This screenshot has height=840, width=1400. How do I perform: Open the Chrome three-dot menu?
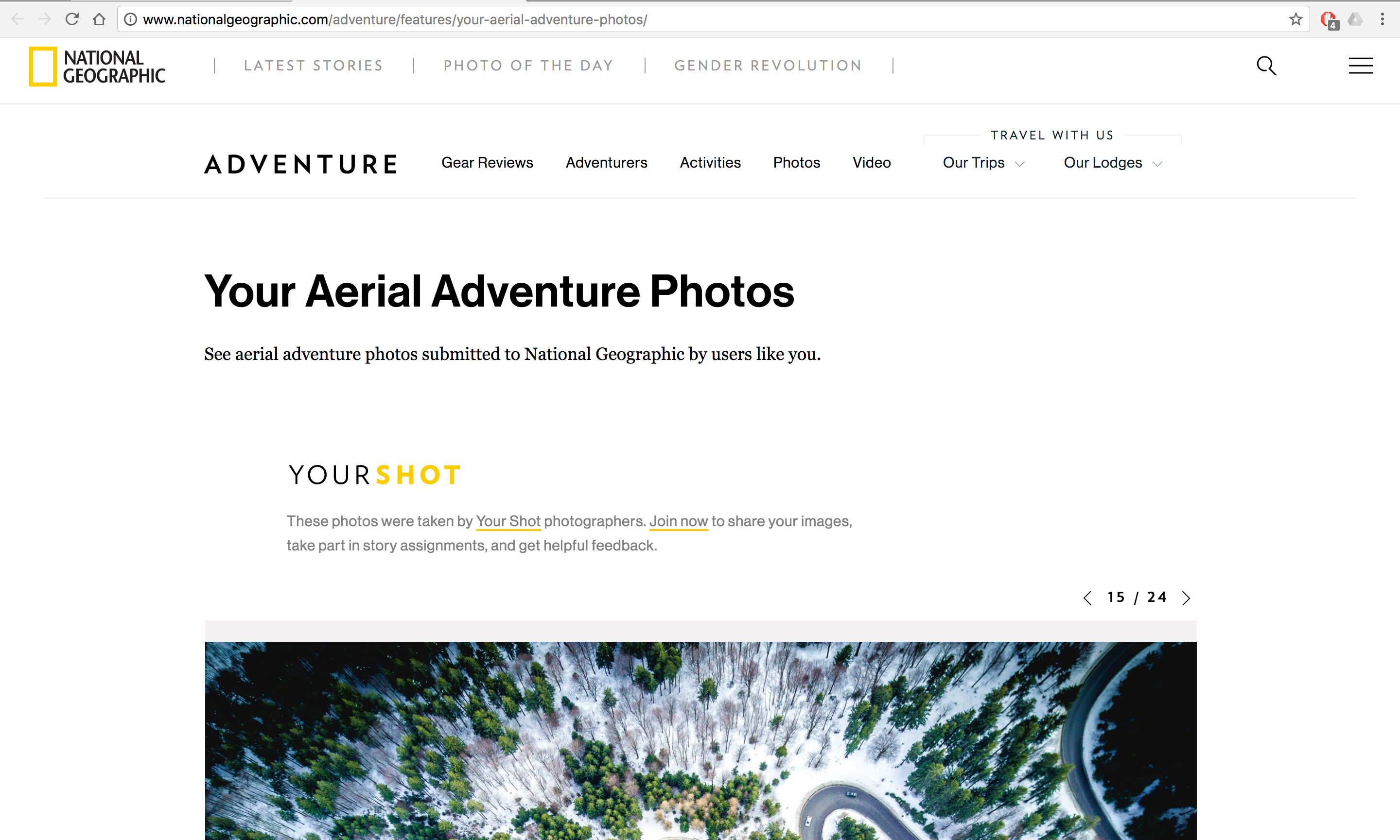pyautogui.click(x=1382, y=19)
